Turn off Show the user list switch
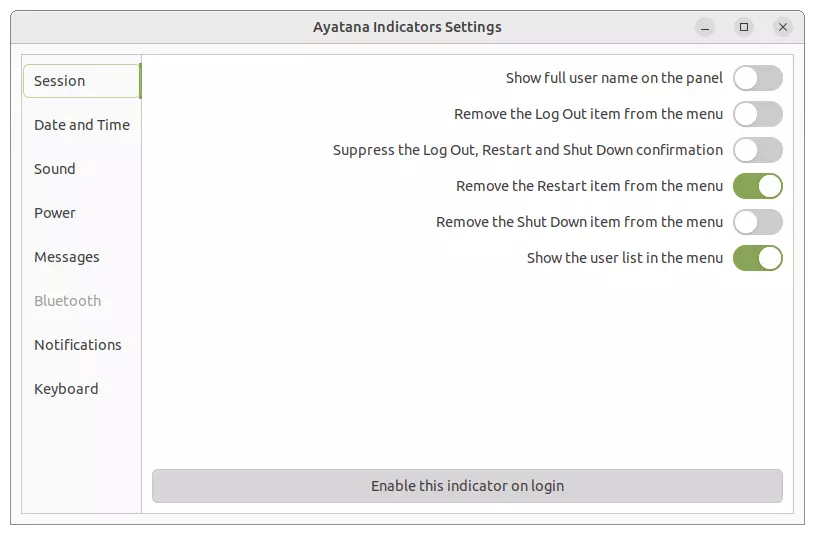This screenshot has height=535, width=815. (757, 258)
